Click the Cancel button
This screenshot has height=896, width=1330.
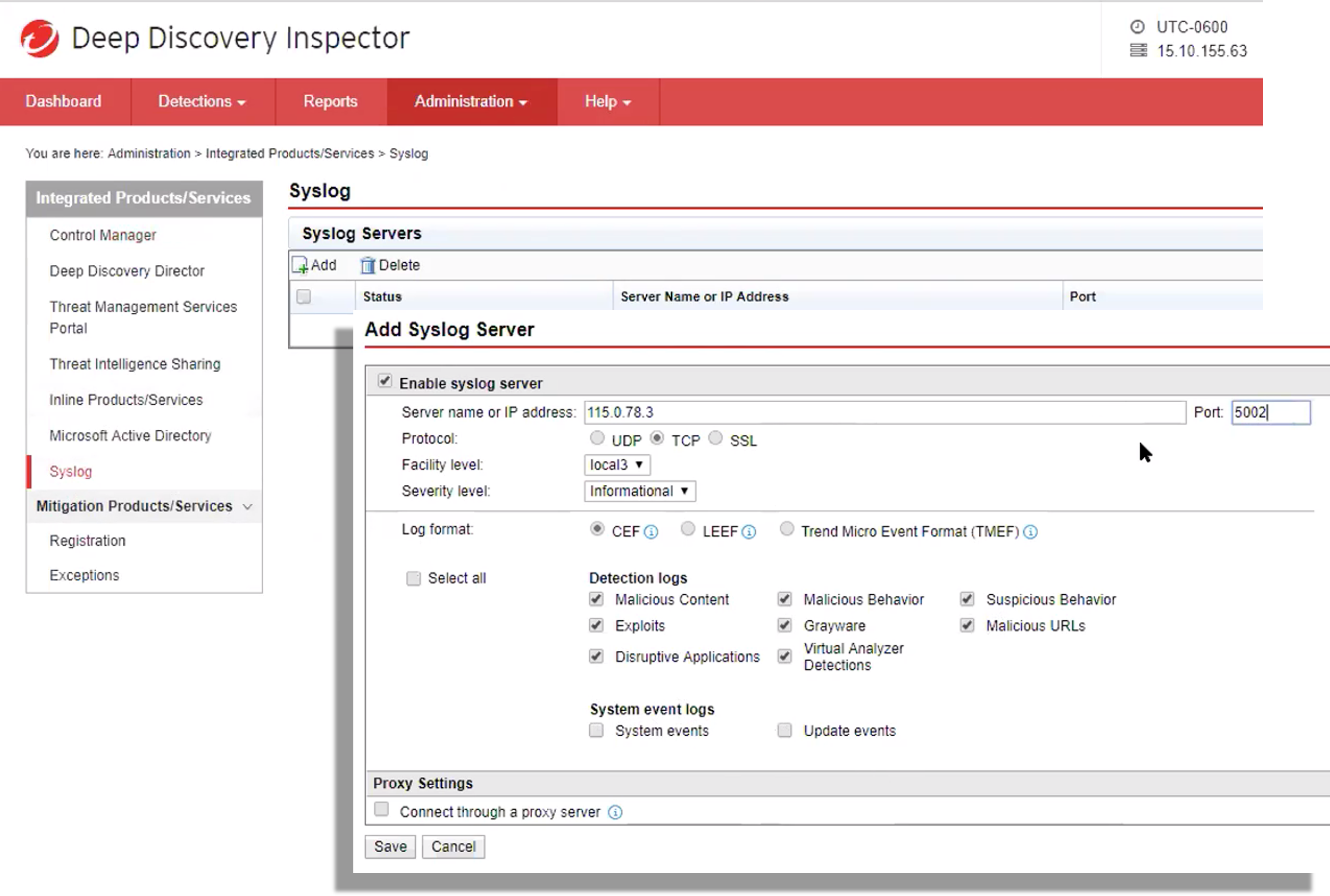point(453,847)
